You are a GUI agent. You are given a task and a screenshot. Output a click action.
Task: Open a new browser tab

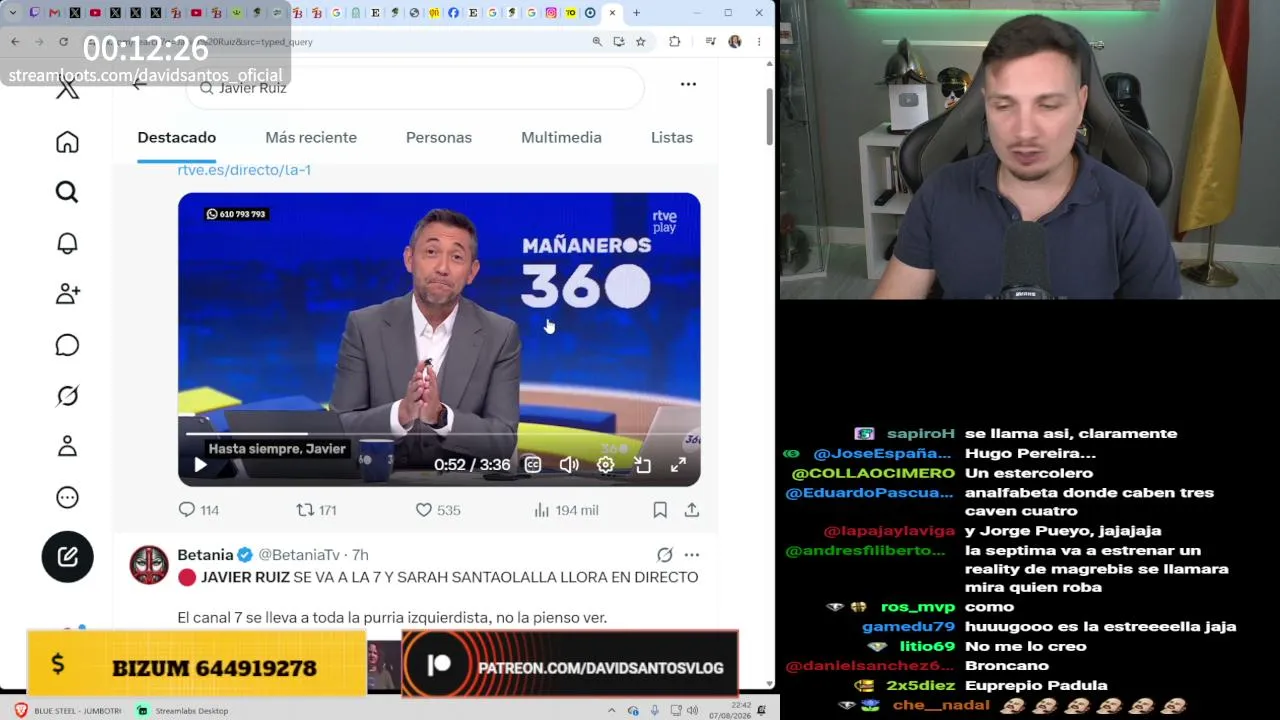tap(636, 13)
